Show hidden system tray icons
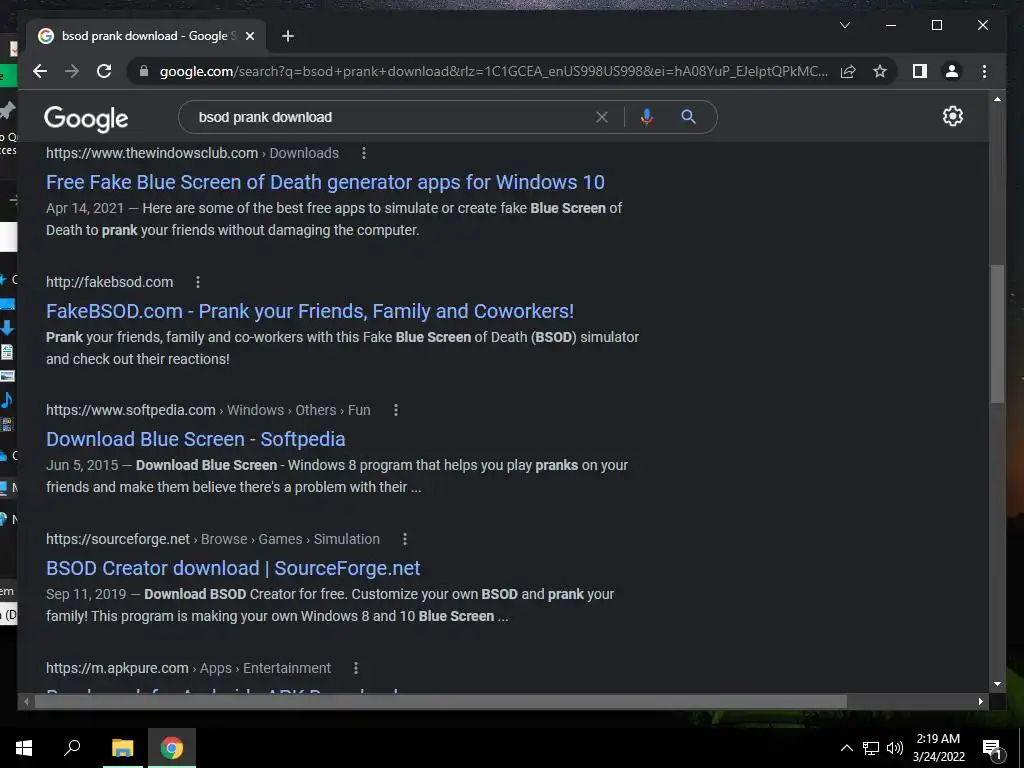1024x768 pixels. tap(846, 748)
